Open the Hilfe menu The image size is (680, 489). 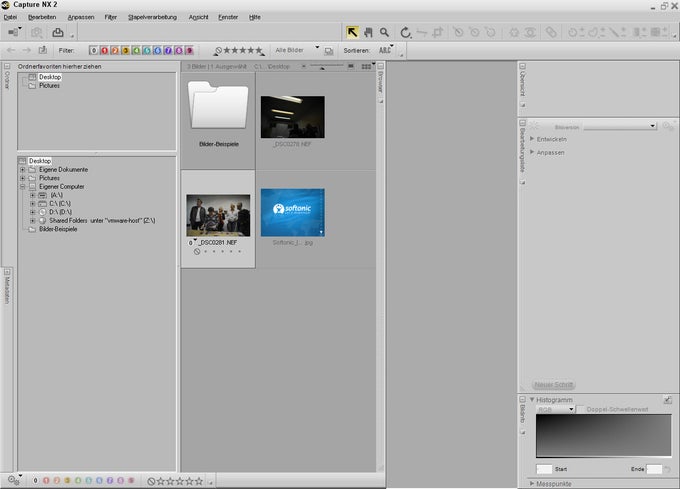[255, 17]
